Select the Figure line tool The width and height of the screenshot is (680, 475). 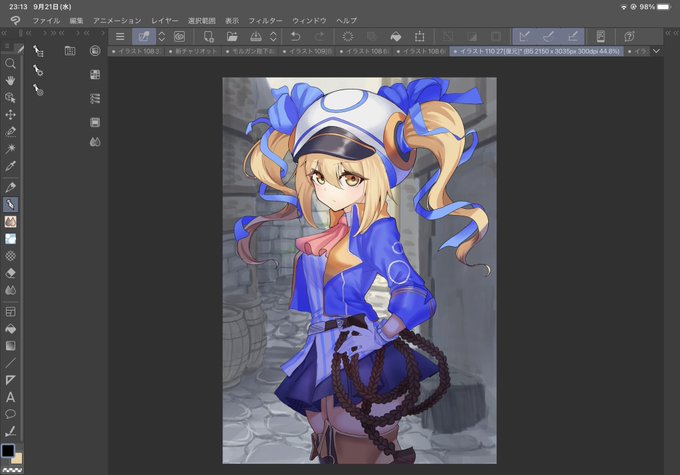(10, 363)
